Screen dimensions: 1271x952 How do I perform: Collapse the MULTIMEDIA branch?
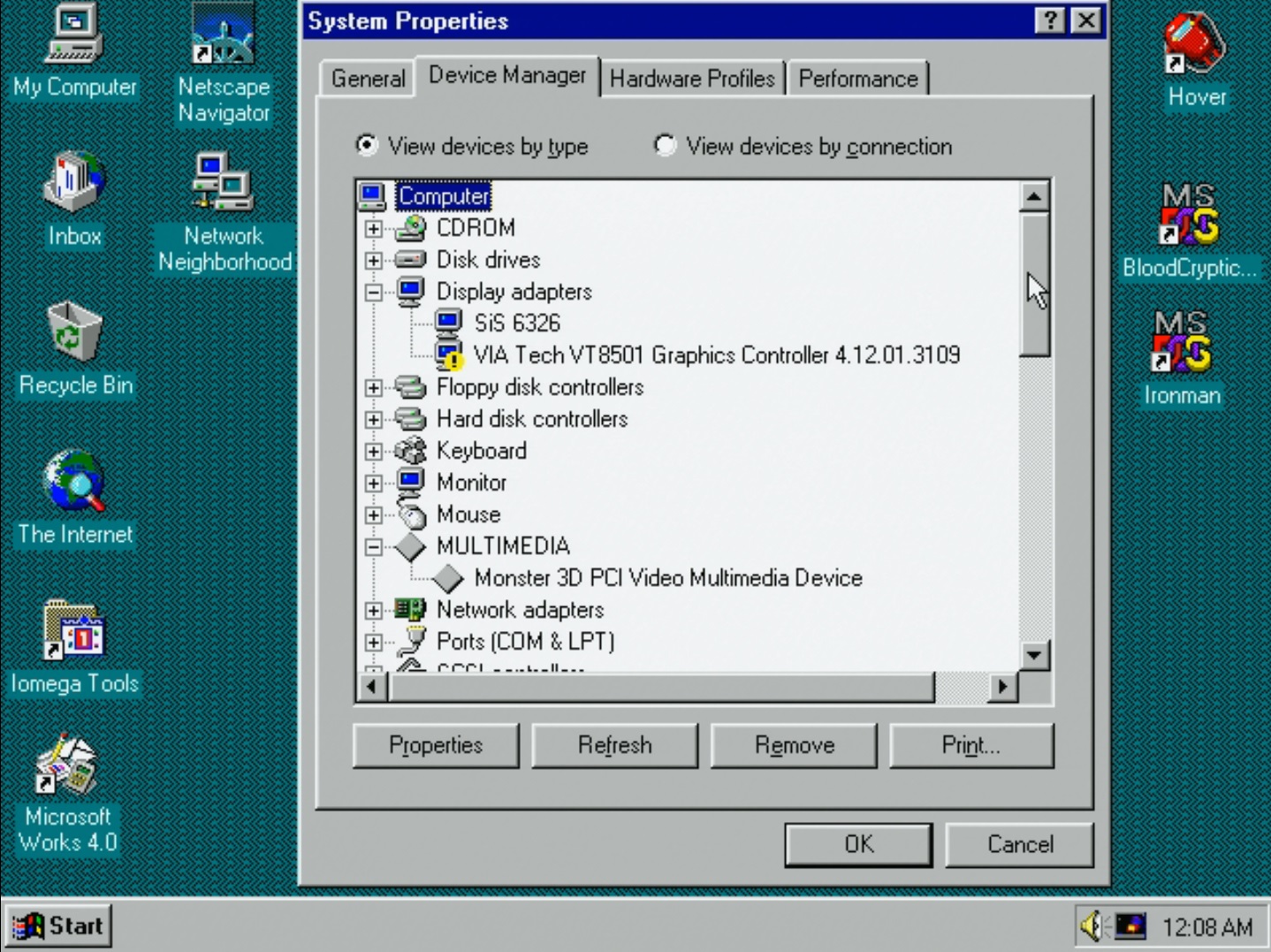tap(374, 547)
